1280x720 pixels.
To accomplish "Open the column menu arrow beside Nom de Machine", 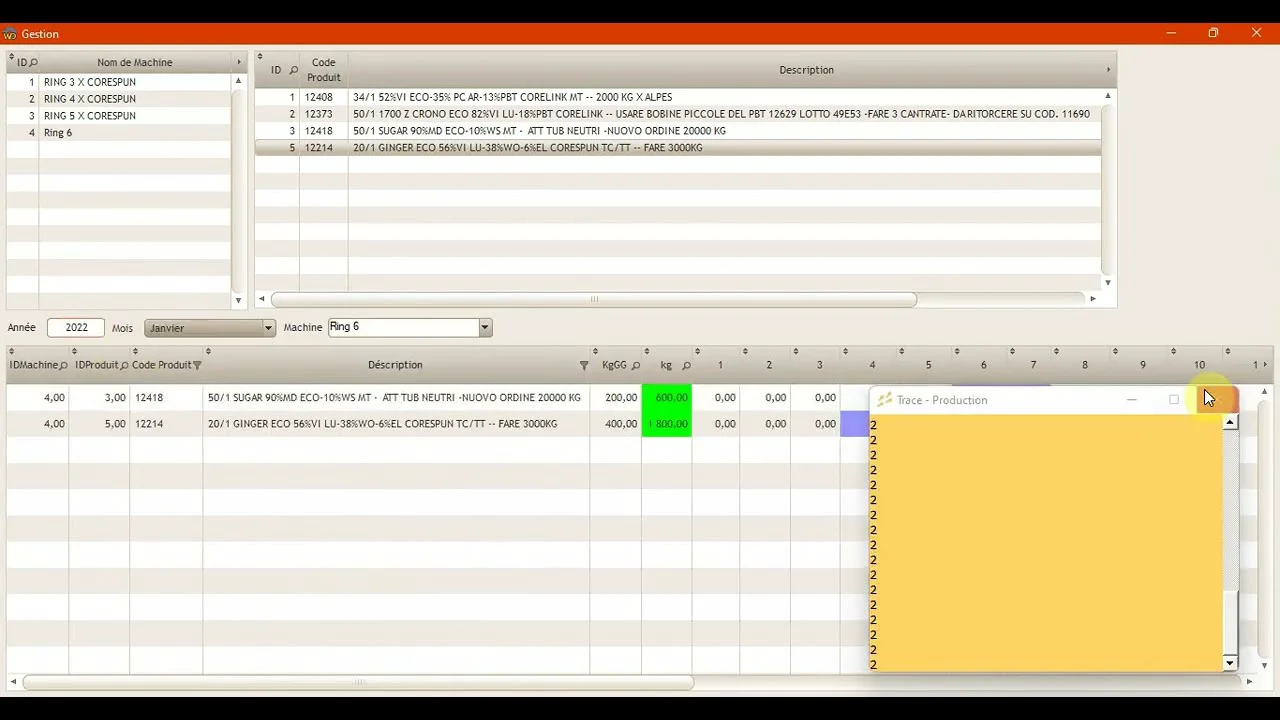I will click(239, 63).
